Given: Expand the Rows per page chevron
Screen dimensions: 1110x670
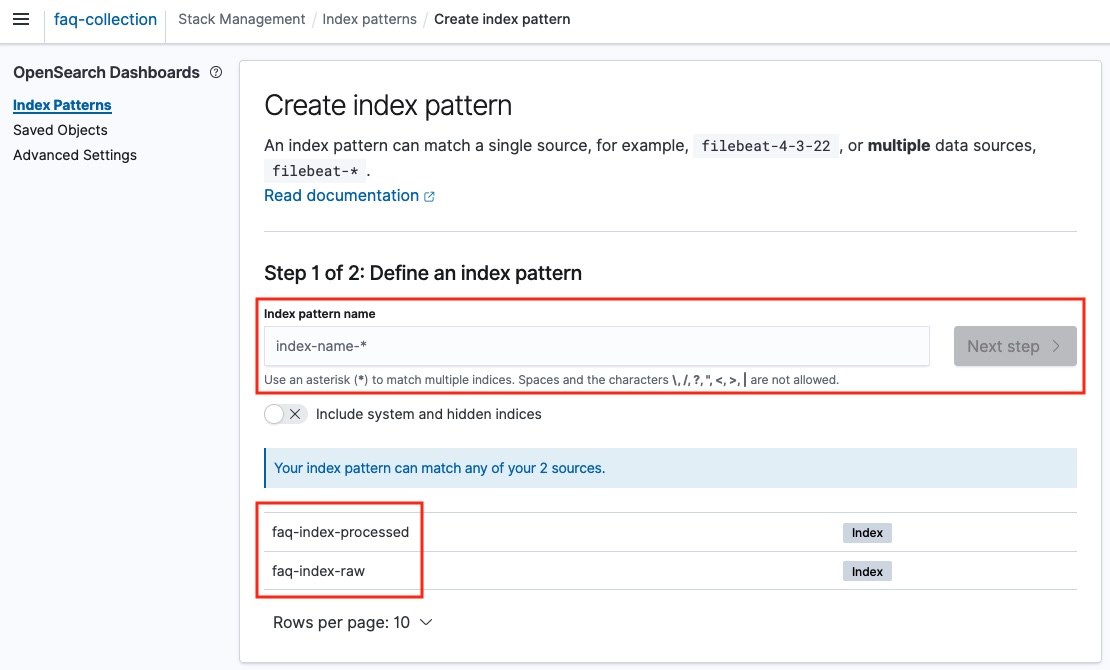Looking at the screenshot, I should [425, 623].
